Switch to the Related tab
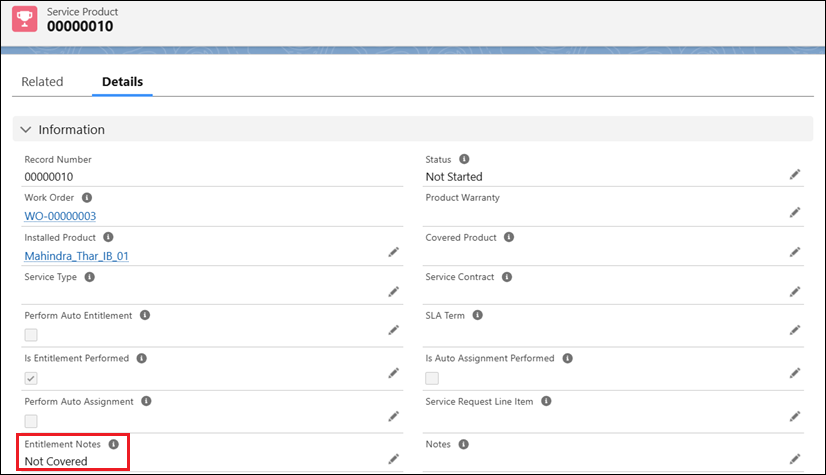Viewport: 826px width, 475px height. [x=42, y=82]
